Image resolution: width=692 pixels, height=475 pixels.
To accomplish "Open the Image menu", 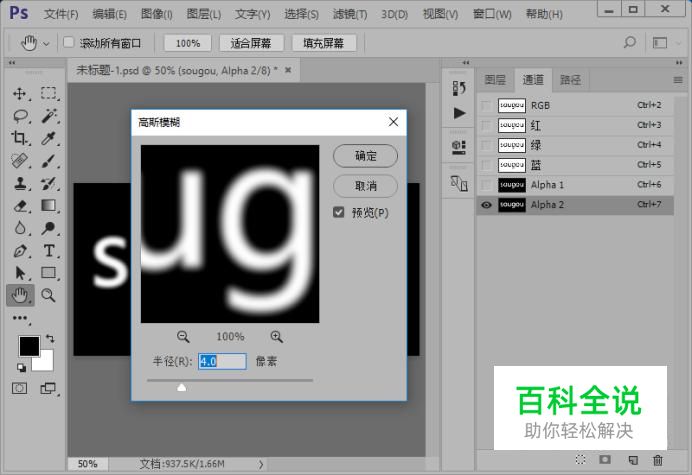I will 157,14.
